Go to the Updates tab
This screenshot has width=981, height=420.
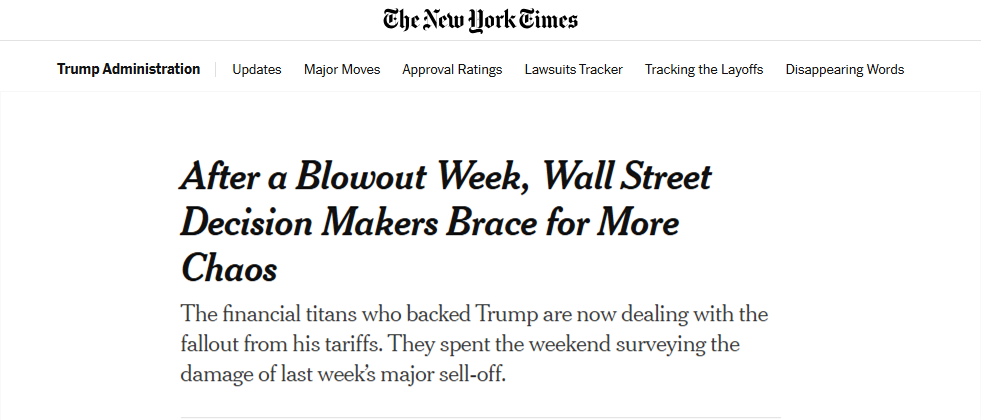[x=257, y=69]
